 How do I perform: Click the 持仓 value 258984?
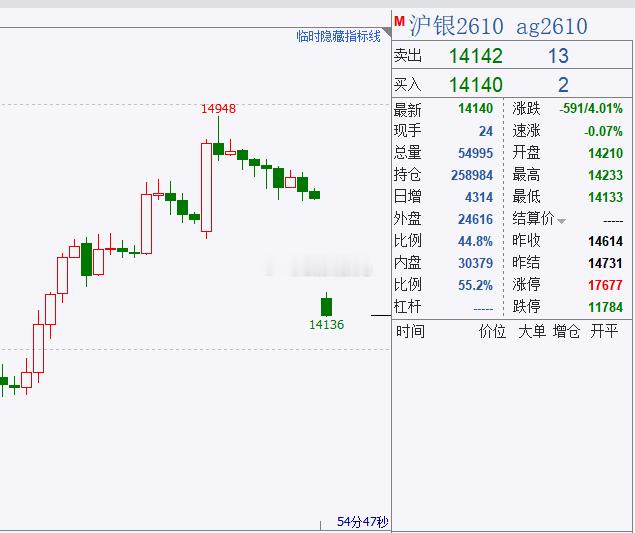pyautogui.click(x=472, y=175)
